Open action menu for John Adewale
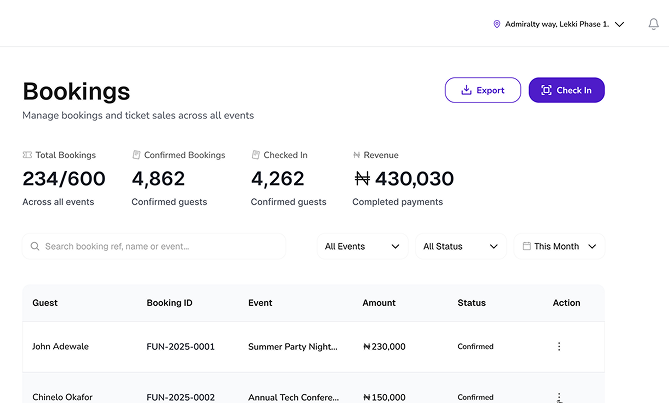669x403 pixels. 559,347
